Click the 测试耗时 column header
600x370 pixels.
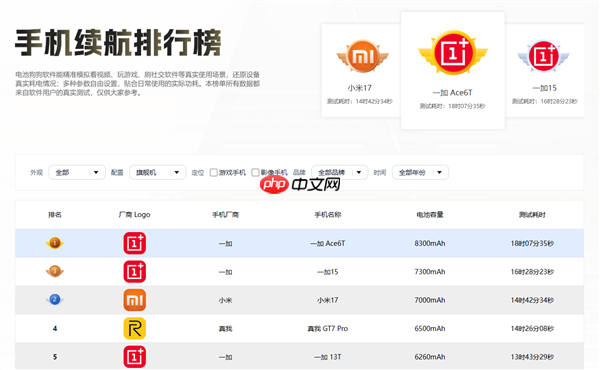pyautogui.click(x=532, y=215)
